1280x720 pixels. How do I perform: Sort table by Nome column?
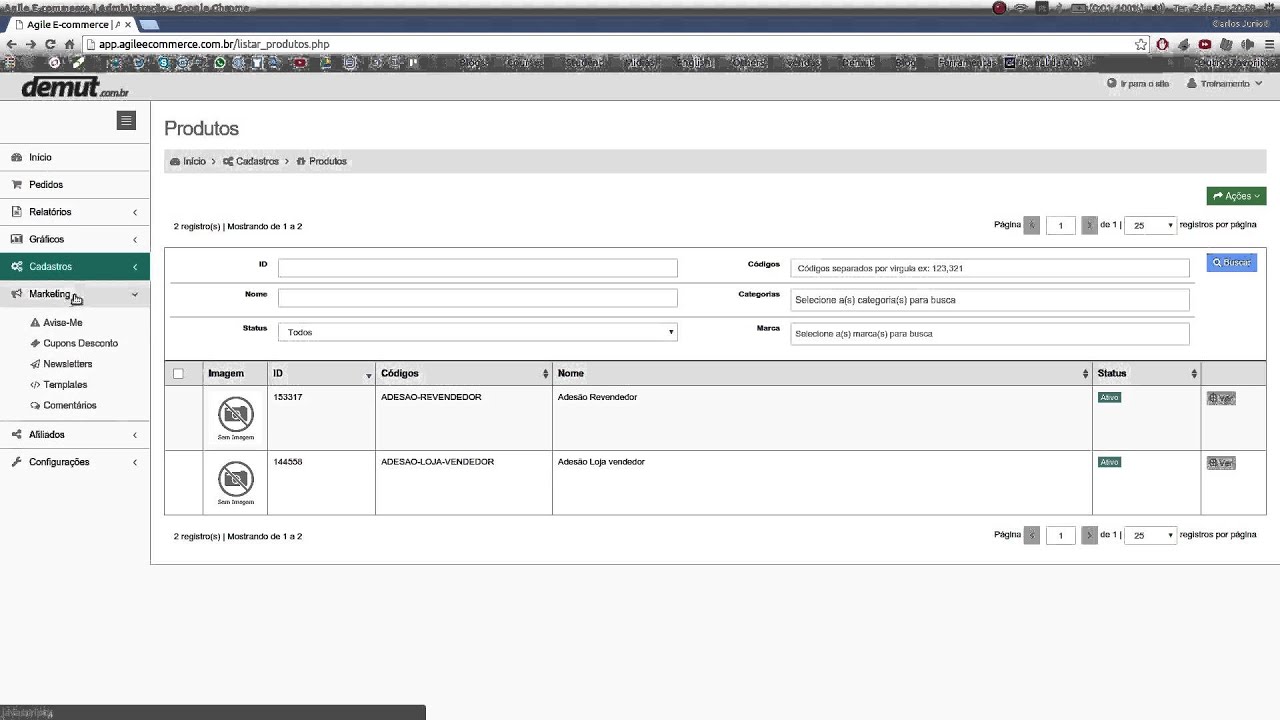822,373
